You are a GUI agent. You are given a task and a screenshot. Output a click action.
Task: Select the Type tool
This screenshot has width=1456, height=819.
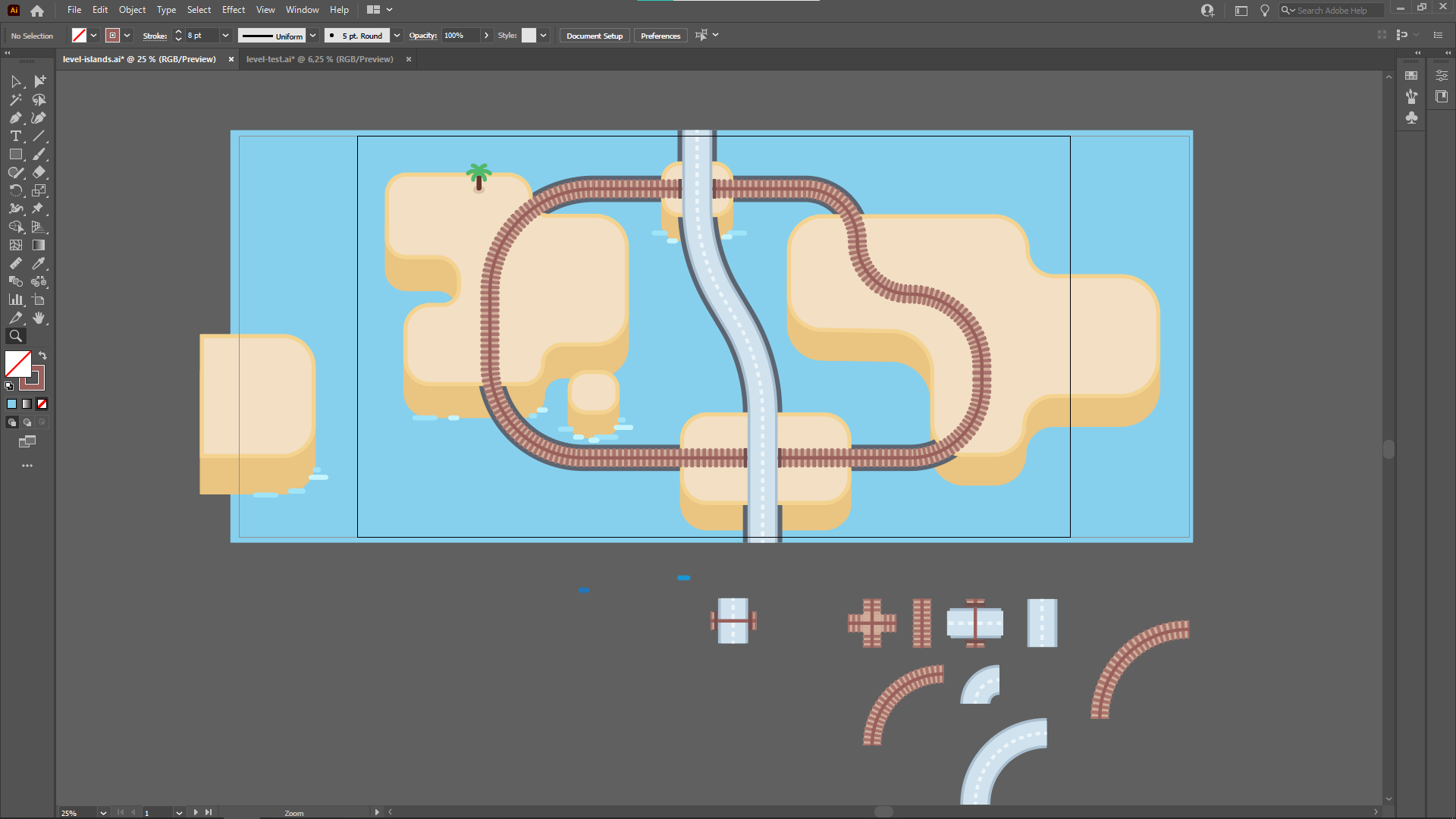16,136
